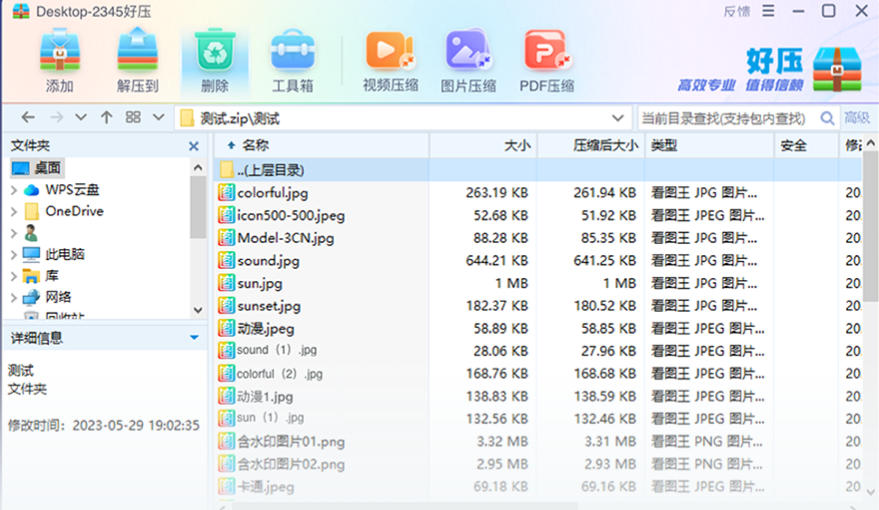
Task: Expand the WPS云盘 tree node
Action: (x=14, y=191)
